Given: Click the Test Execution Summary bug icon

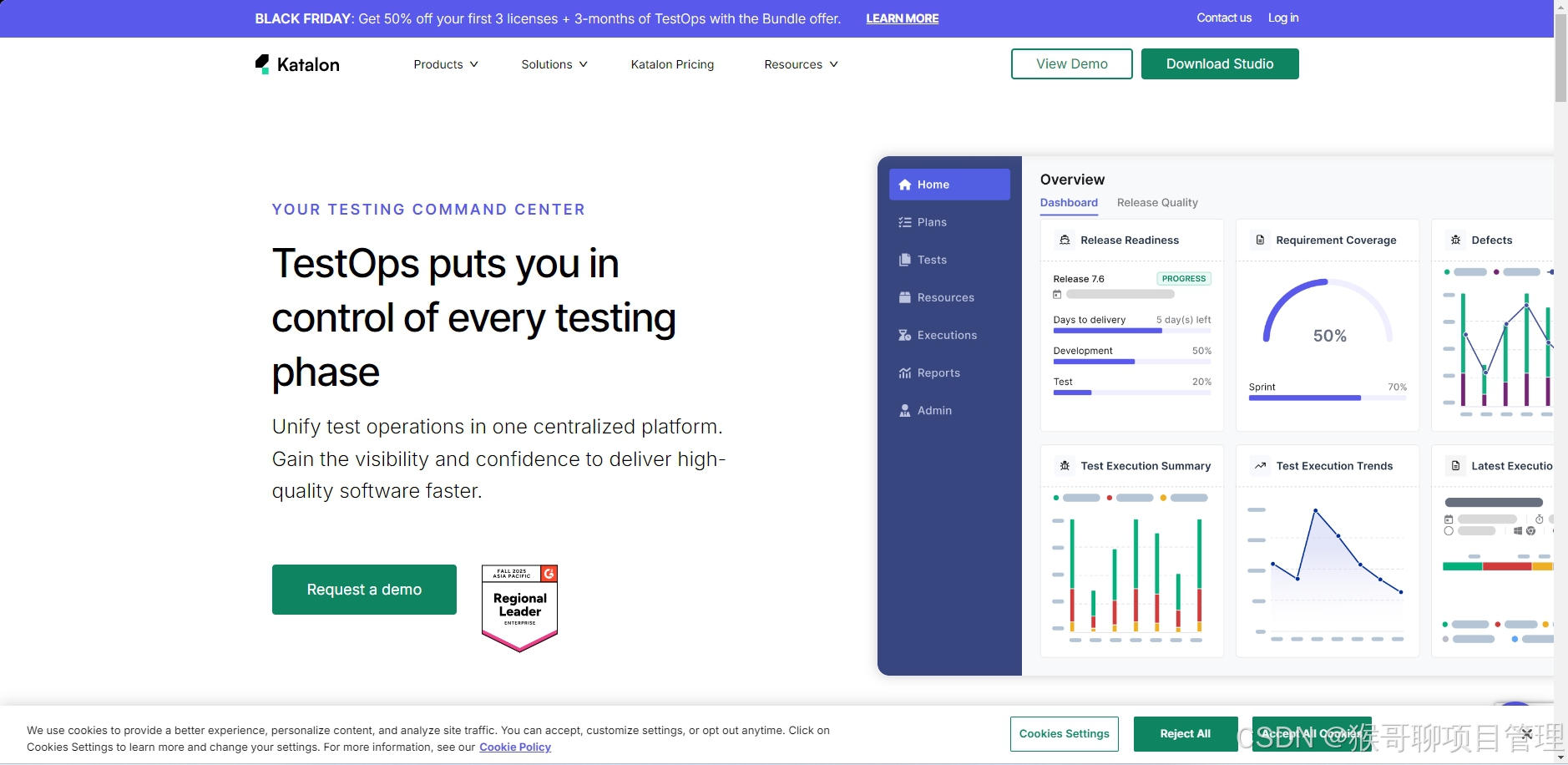Looking at the screenshot, I should (x=1065, y=466).
